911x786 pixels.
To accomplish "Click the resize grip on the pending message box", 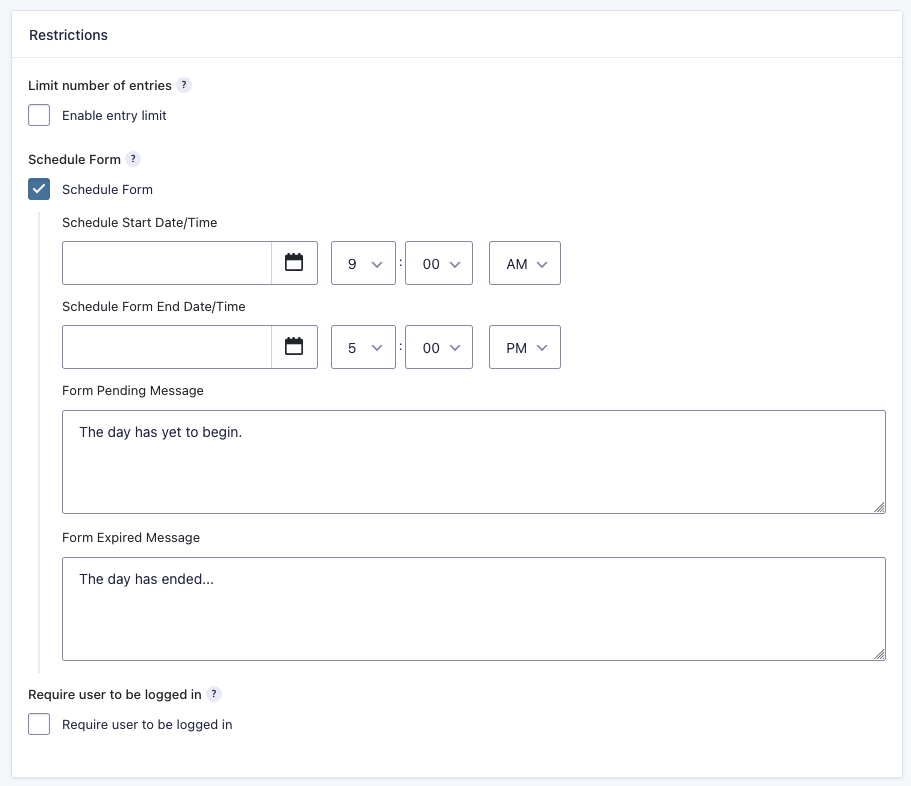I will click(881, 508).
